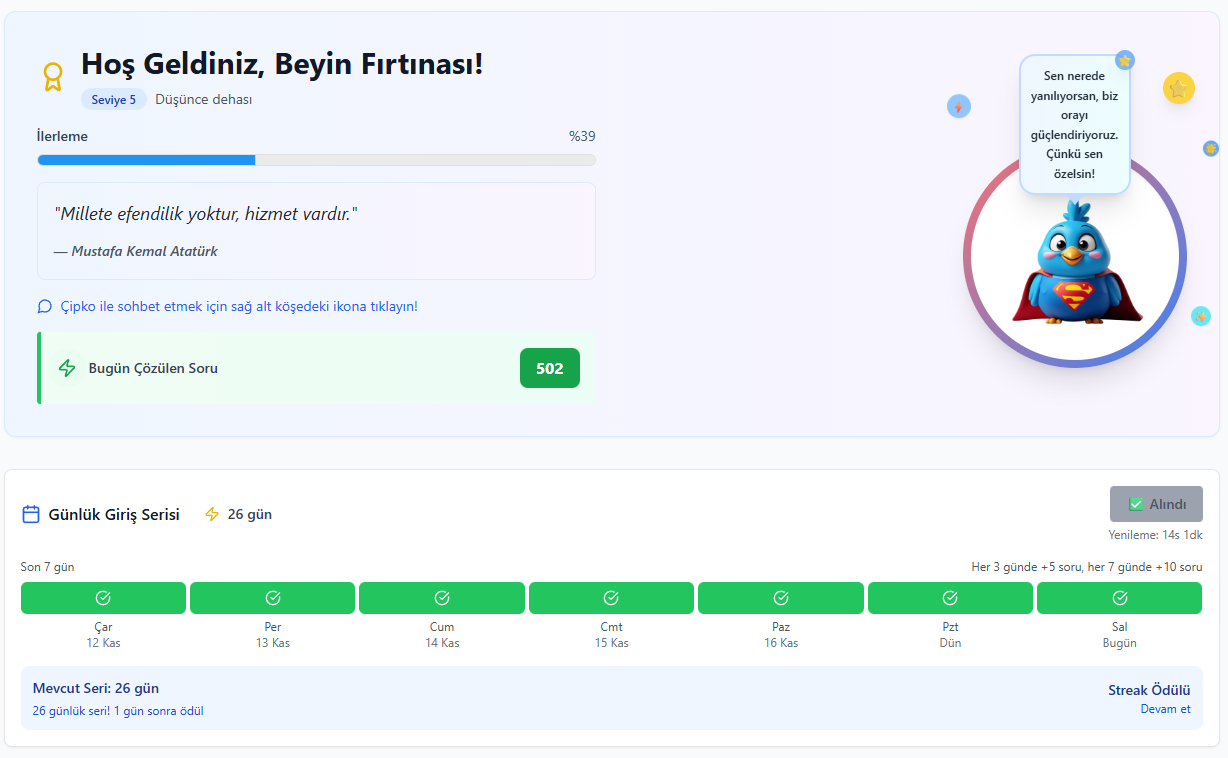
Task: Click the 'Her 3 günde +5 soru' info text
Action: (1087, 567)
